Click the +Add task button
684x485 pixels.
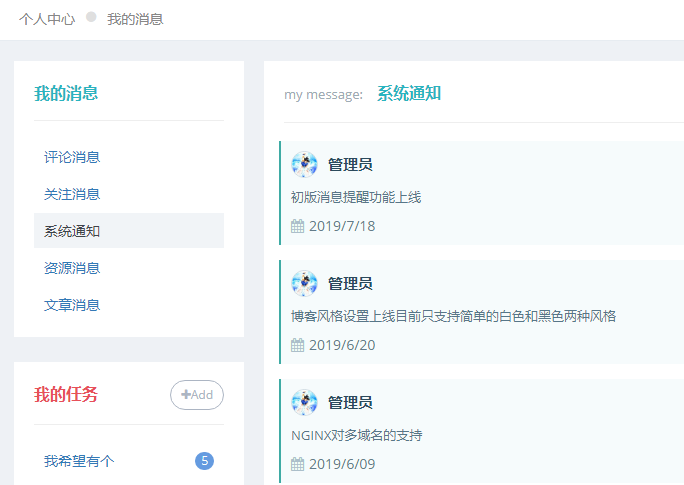tap(197, 395)
